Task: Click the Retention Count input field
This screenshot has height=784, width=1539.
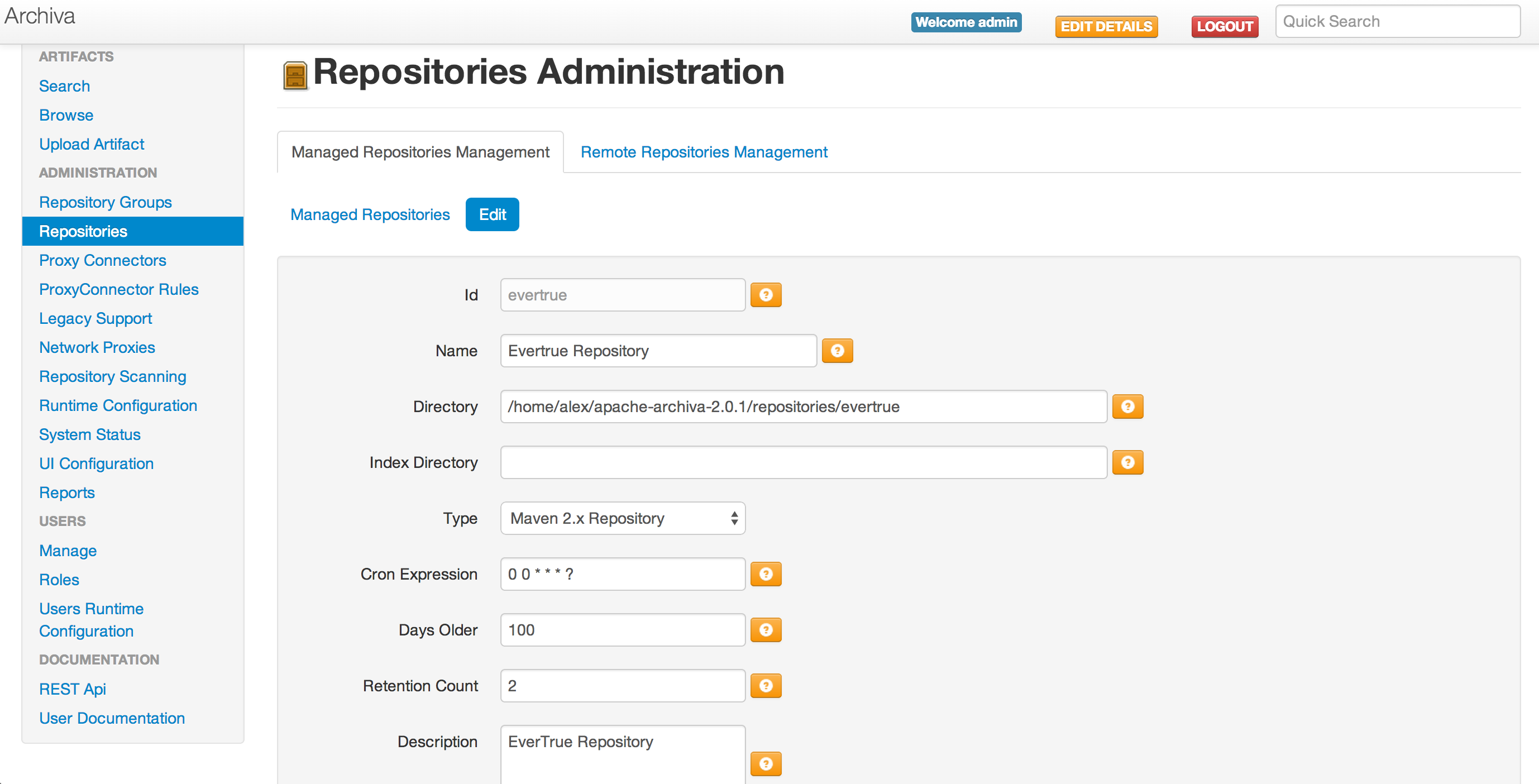Action: click(623, 686)
